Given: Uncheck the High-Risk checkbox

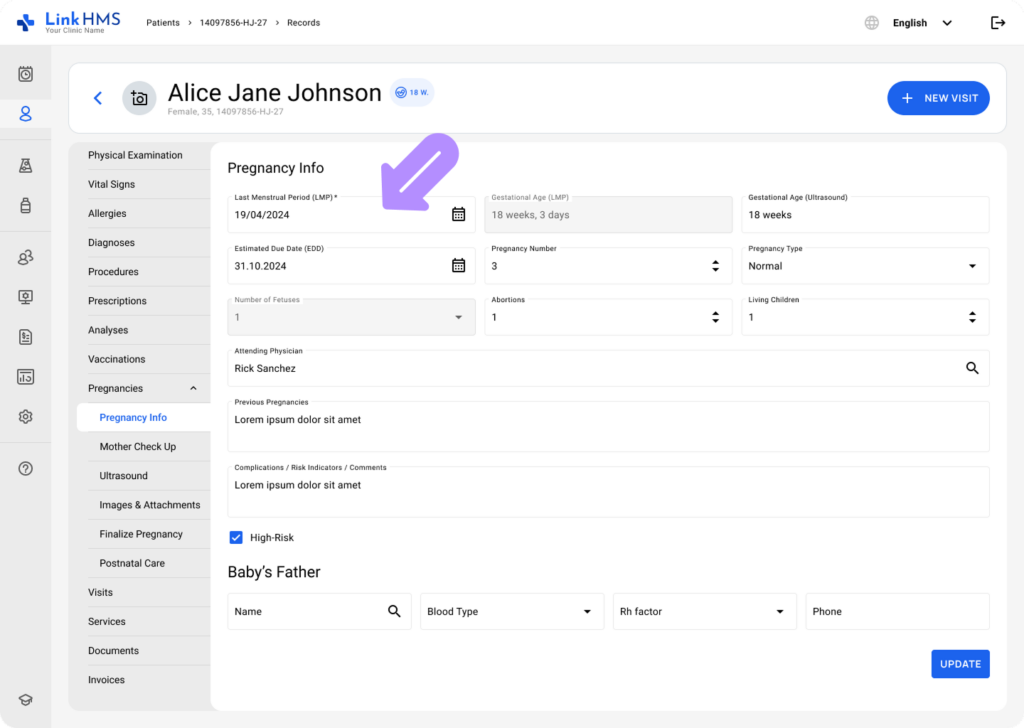Looking at the screenshot, I should click(236, 537).
